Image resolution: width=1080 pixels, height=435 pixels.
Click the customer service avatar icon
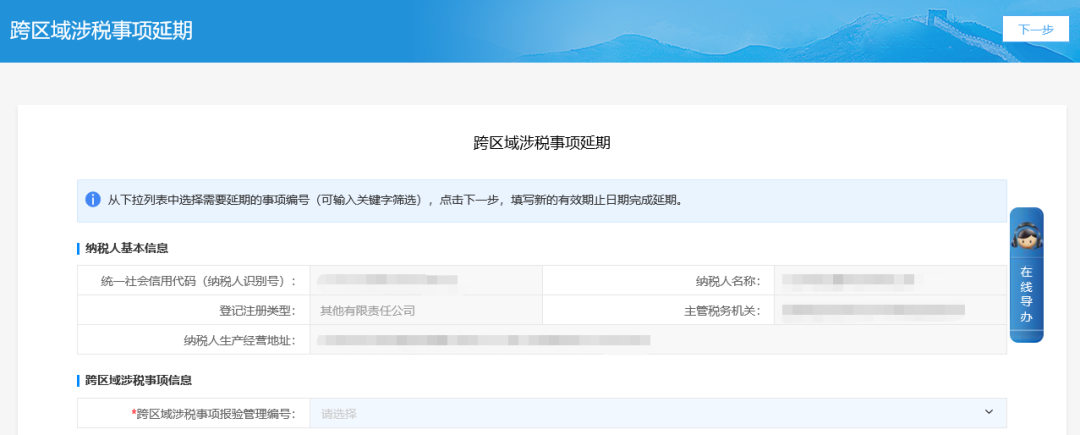[x=1026, y=236]
